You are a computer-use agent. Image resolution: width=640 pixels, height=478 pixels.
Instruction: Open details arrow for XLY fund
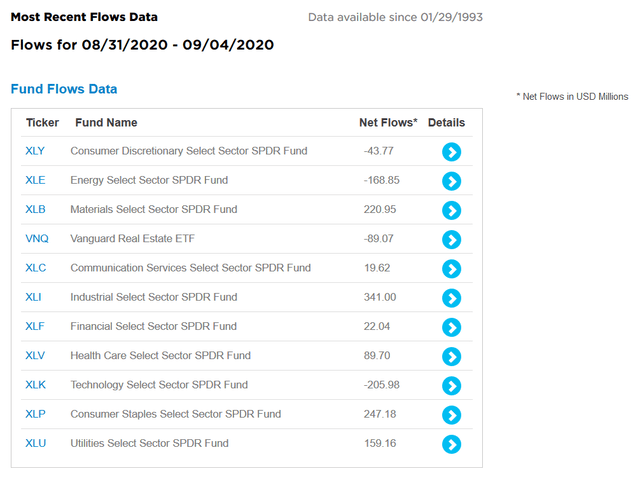pyautogui.click(x=451, y=152)
